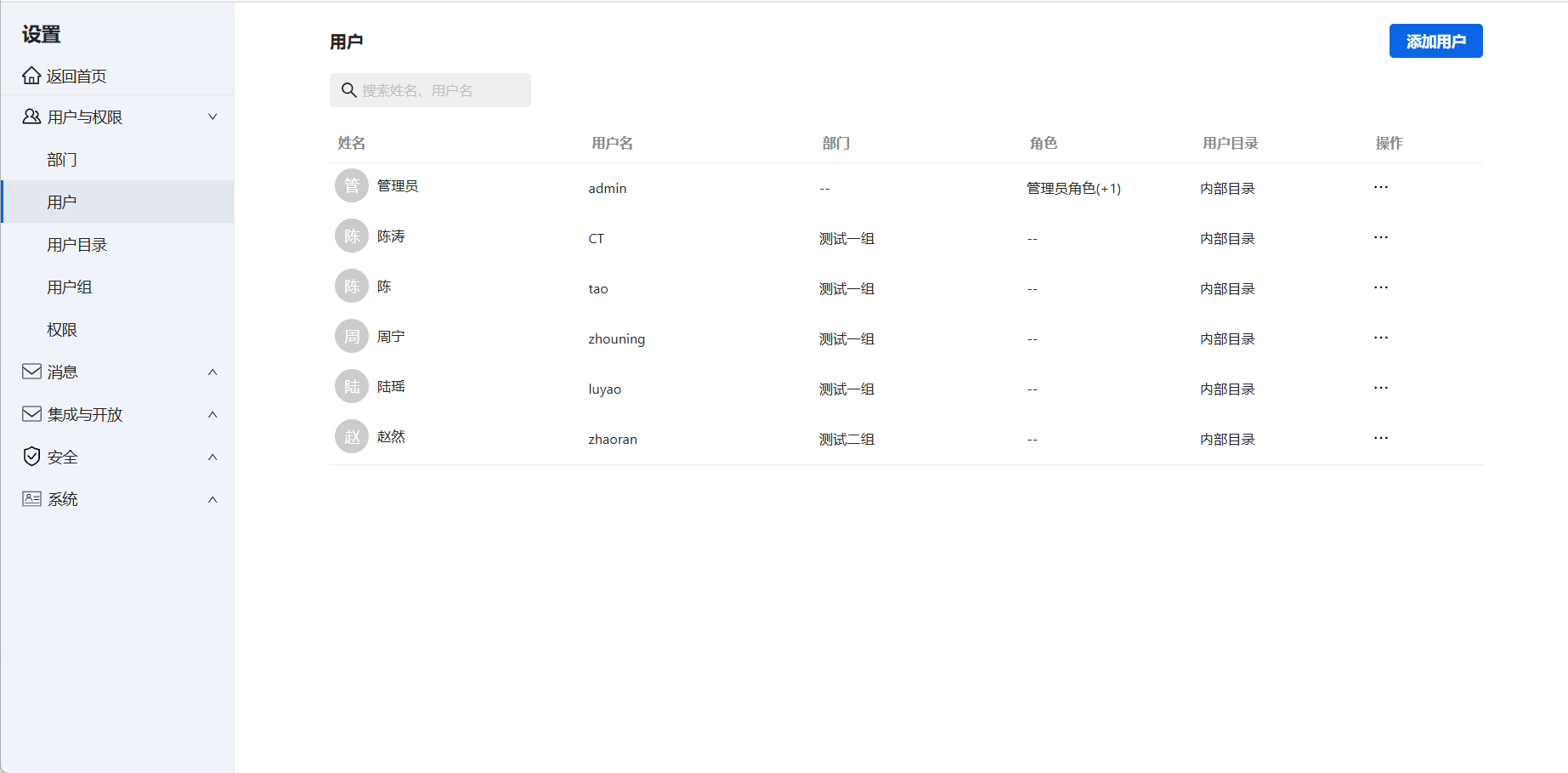
Task: Click the card icon next to 系统
Action: (x=31, y=498)
